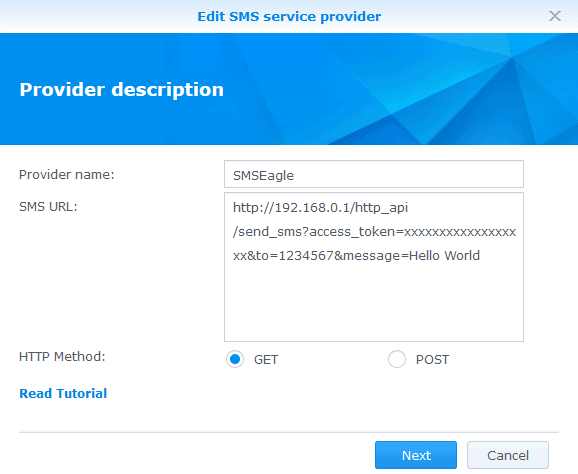Focus the SMS URL text area
This screenshot has width=578, height=474.
(x=374, y=267)
